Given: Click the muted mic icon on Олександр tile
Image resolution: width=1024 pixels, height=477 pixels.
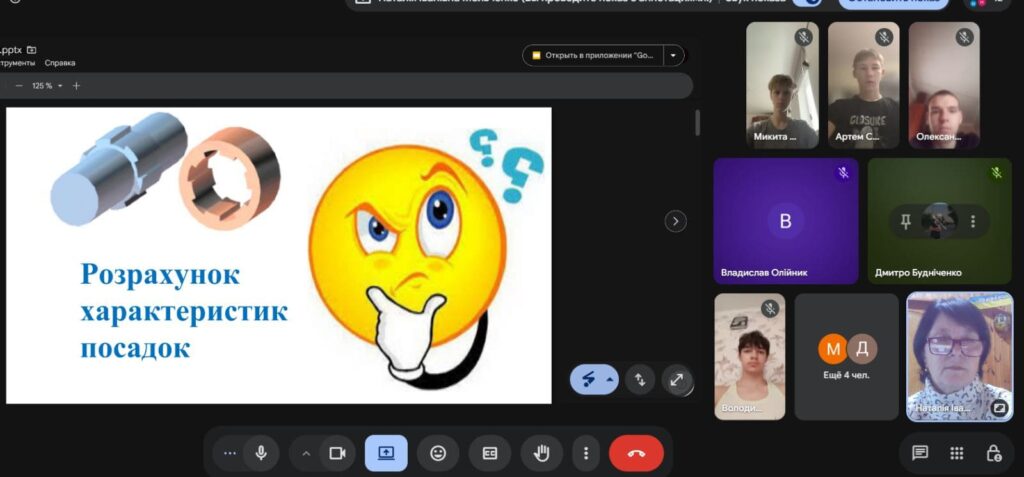Looking at the screenshot, I should (x=965, y=37).
